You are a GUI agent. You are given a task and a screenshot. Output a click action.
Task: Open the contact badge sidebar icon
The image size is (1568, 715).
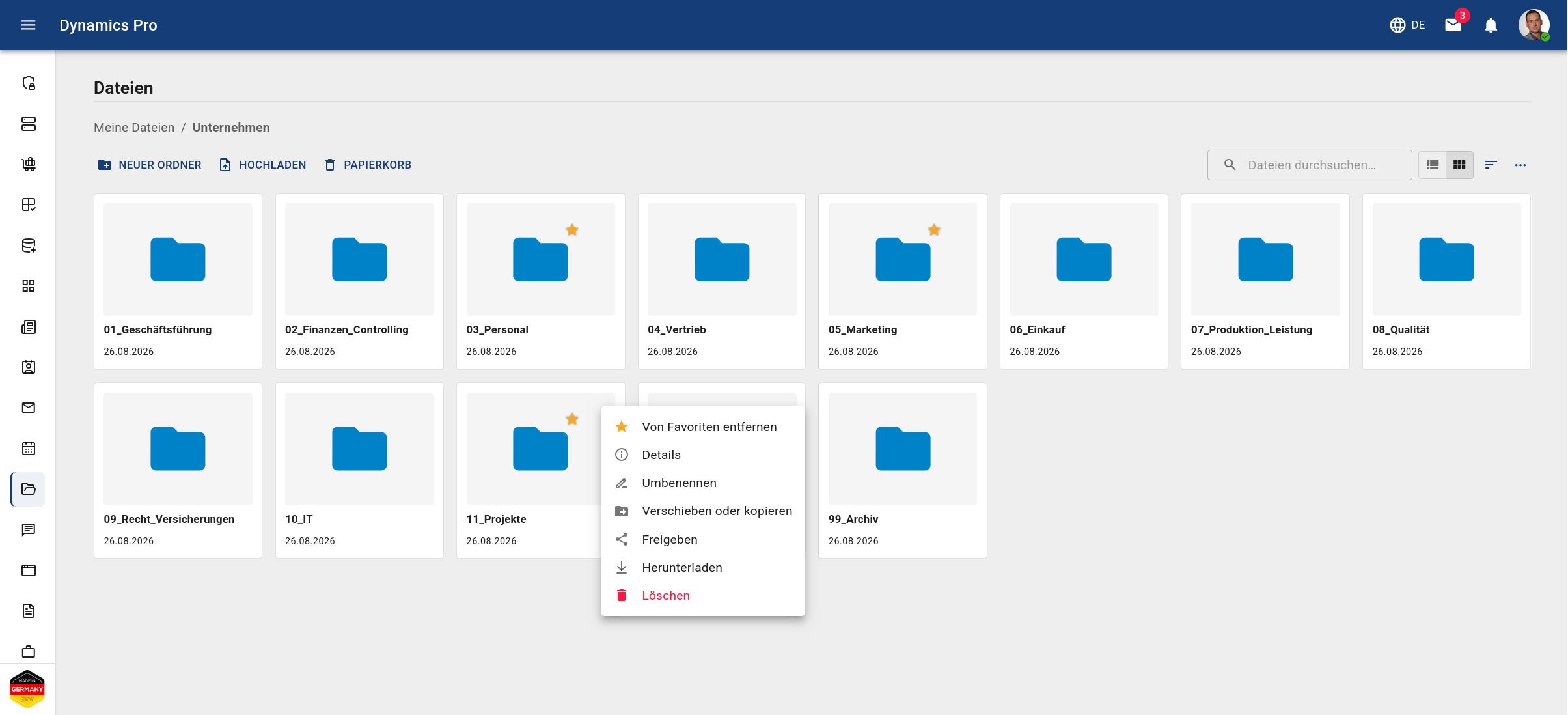29,367
